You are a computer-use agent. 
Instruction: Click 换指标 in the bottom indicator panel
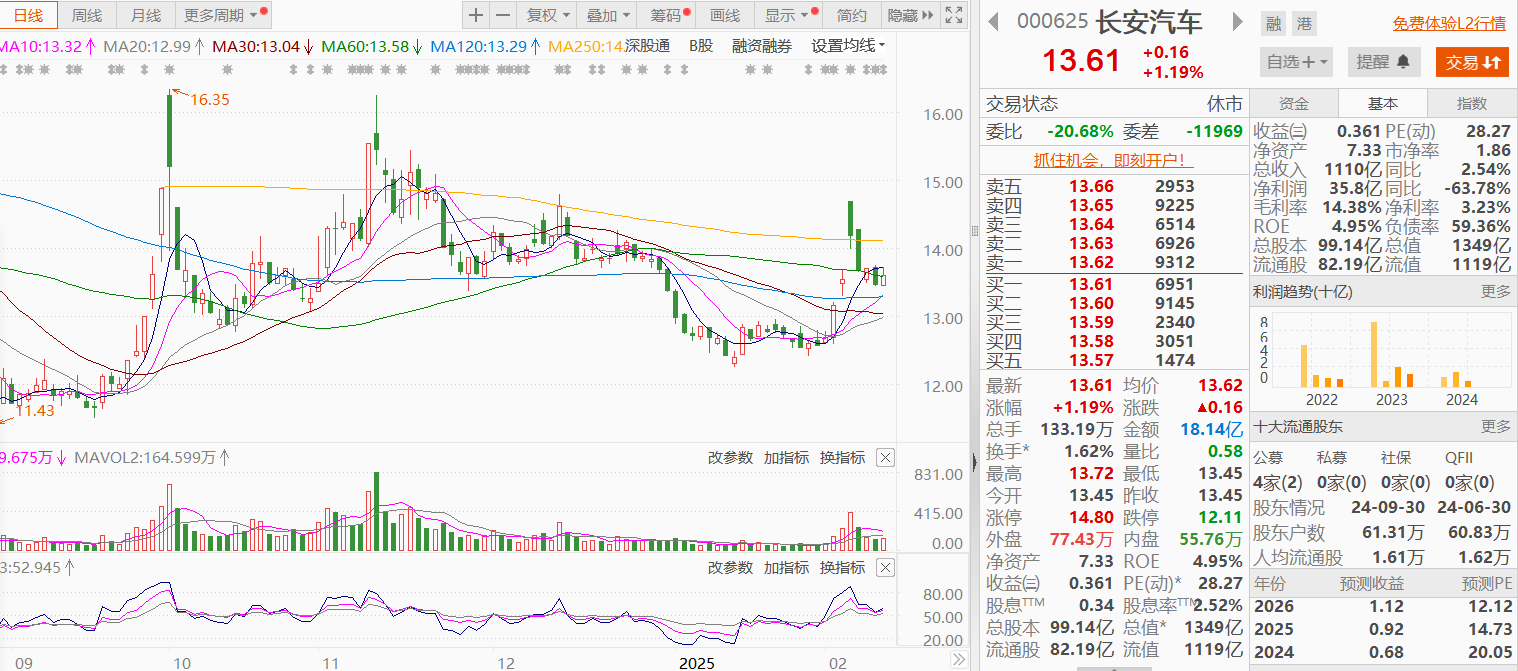click(842, 567)
